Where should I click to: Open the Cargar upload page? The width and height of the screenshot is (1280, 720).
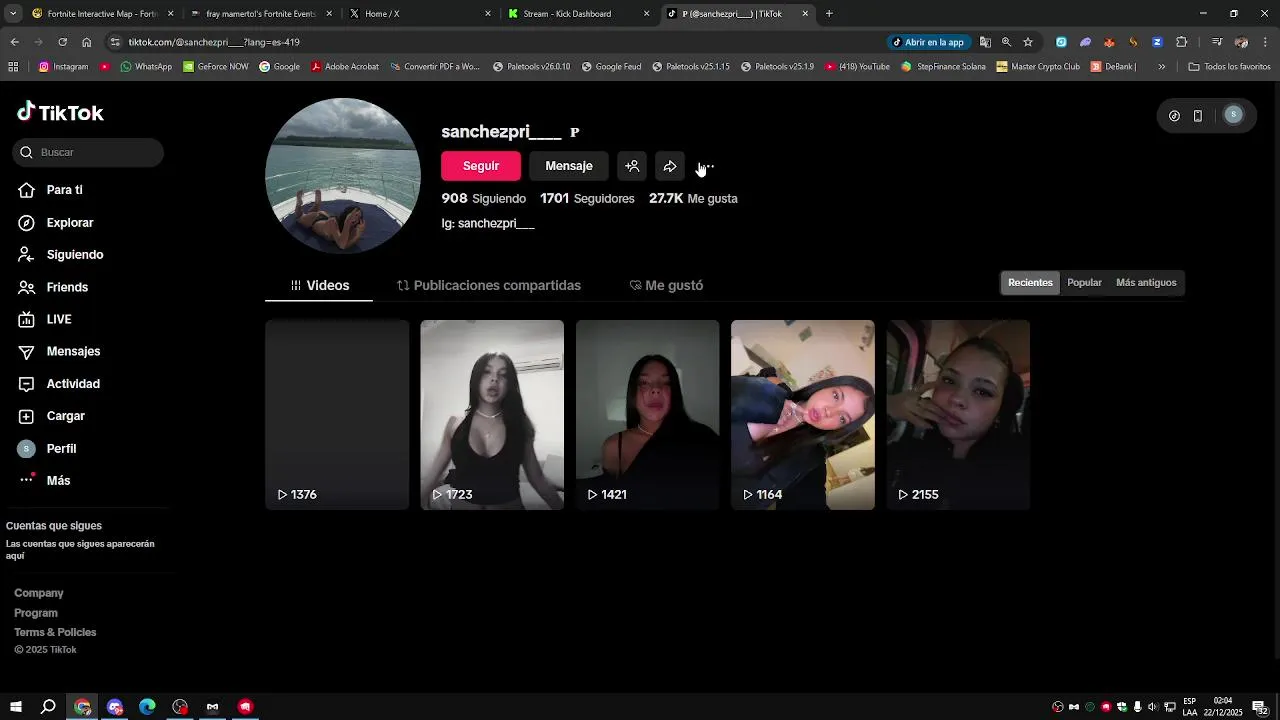[x=65, y=416]
